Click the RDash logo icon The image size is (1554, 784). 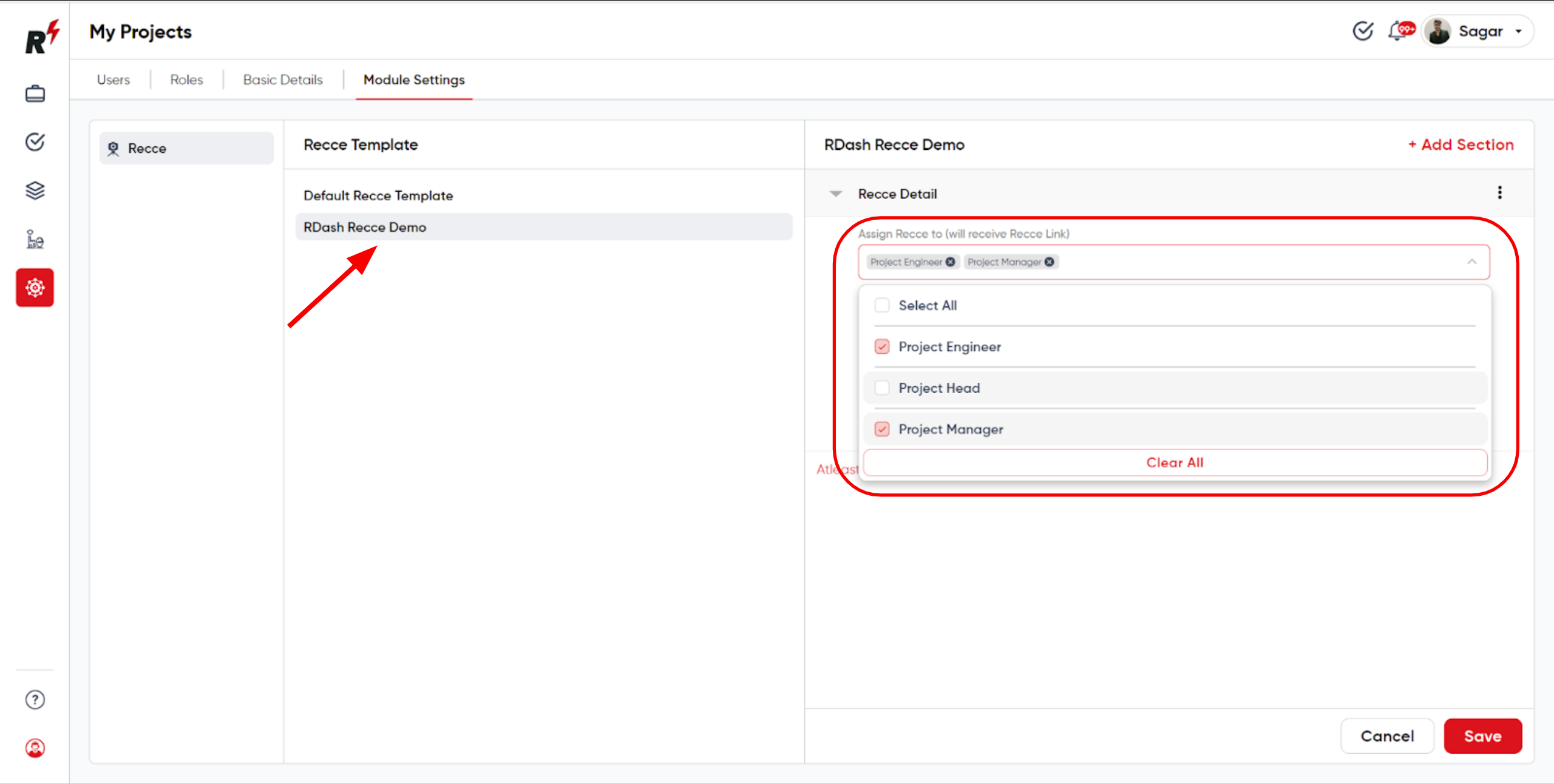click(x=42, y=37)
